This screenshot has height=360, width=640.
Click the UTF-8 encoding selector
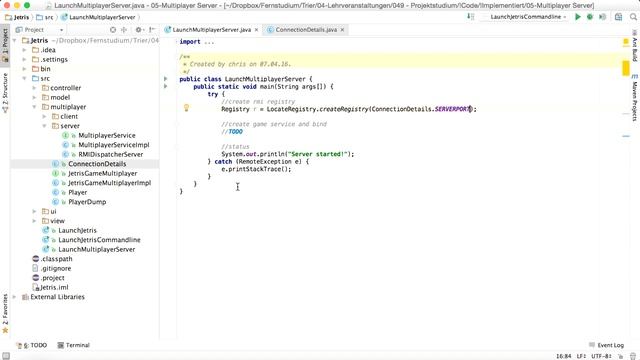pos(601,356)
